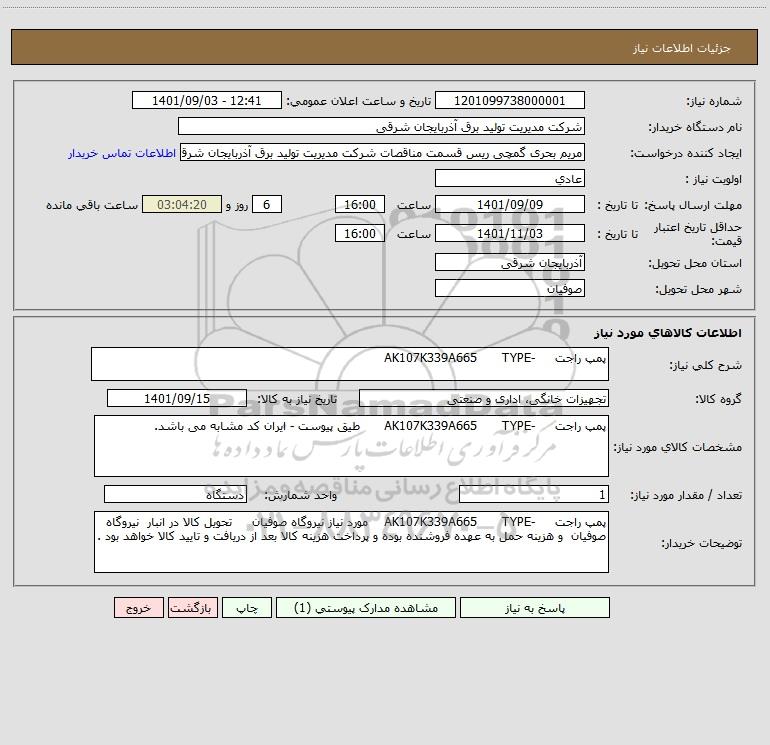Click the response deadline time 16:00 field
This screenshot has width=770, height=745.
pyautogui.click(x=359, y=204)
